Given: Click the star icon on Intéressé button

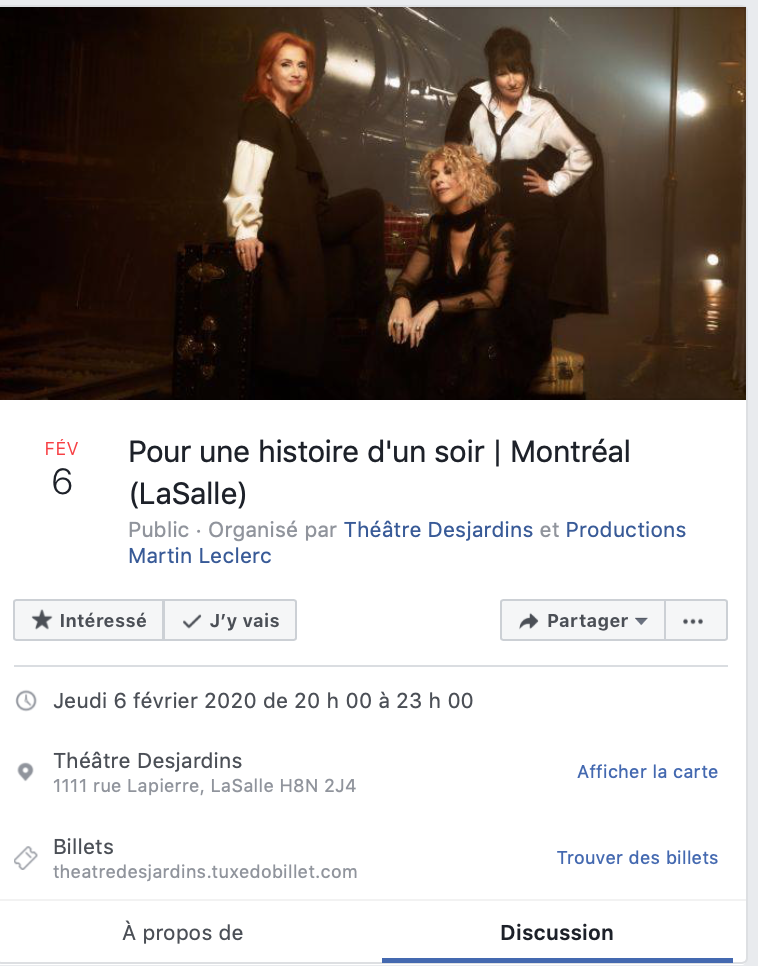Looking at the screenshot, I should click(42, 620).
